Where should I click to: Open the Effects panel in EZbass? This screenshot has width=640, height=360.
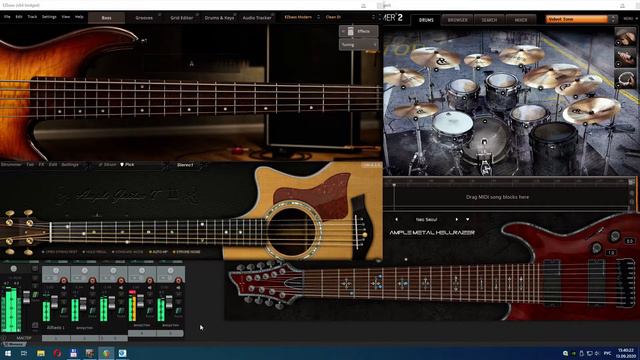coord(358,31)
